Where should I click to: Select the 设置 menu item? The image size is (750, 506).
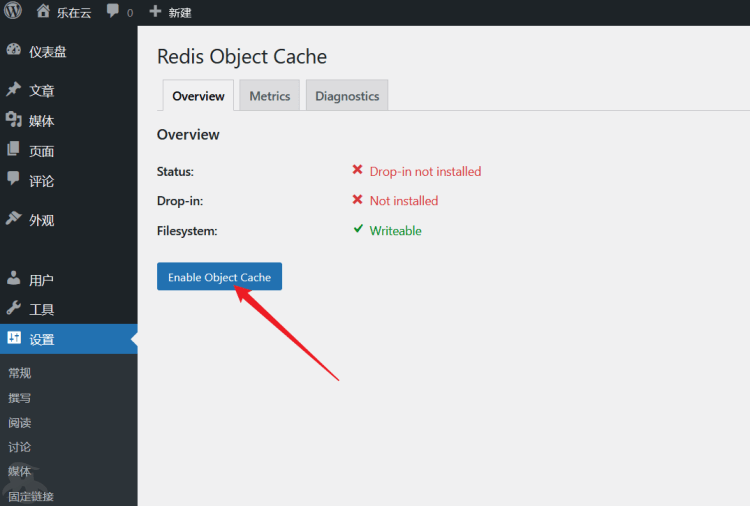(x=68, y=339)
